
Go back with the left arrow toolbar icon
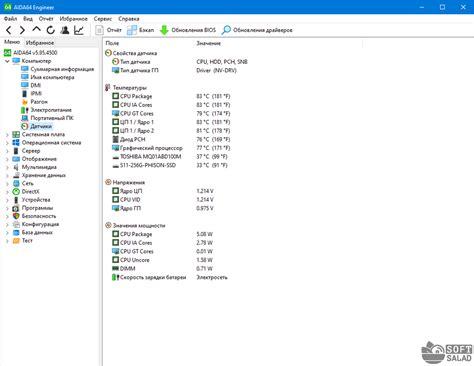(x=9, y=30)
